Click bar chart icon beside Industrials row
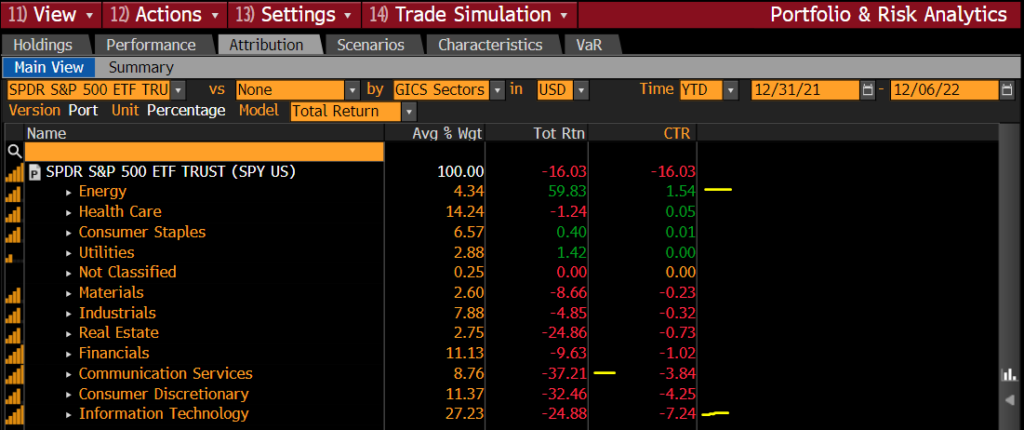1024x430 pixels. (x=13, y=315)
